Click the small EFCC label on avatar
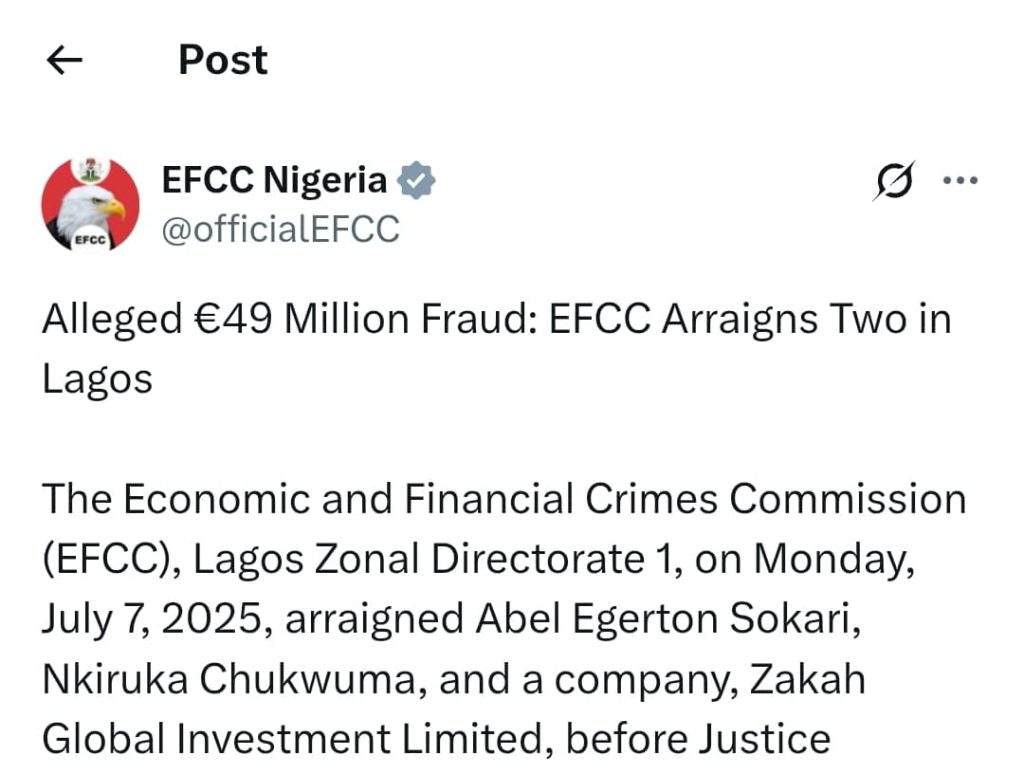1024x774 pixels. pos(90,240)
